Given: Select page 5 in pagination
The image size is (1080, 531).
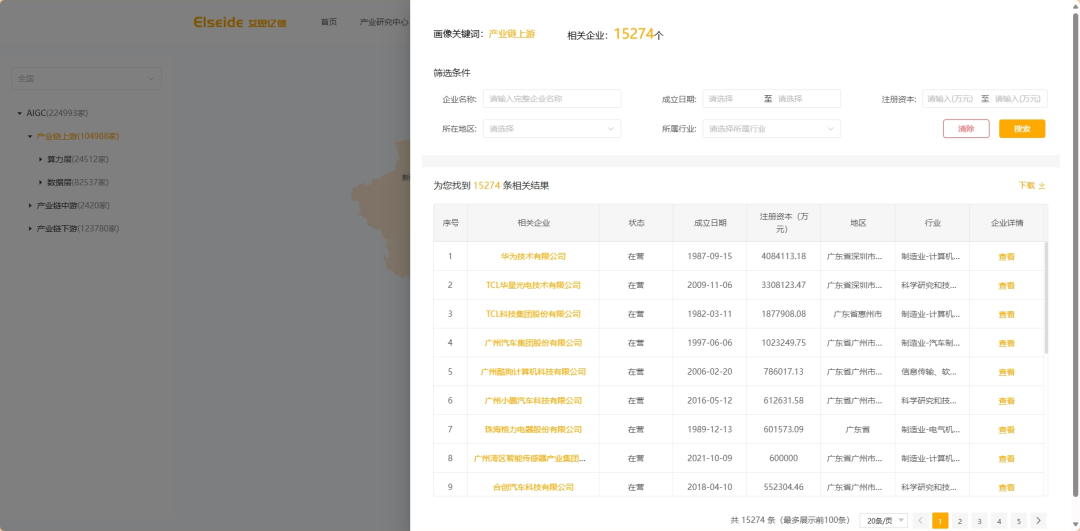Looking at the screenshot, I should pos(1018,521).
